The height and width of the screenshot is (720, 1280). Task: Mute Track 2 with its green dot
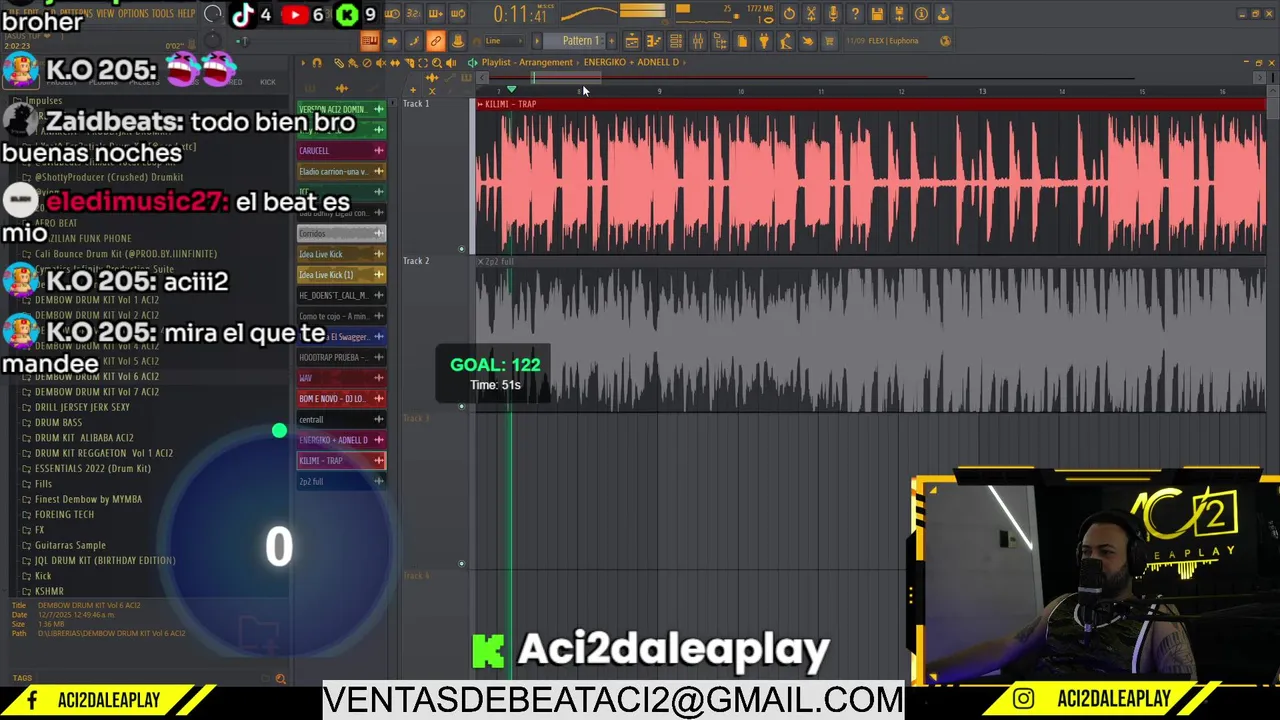pos(461,406)
